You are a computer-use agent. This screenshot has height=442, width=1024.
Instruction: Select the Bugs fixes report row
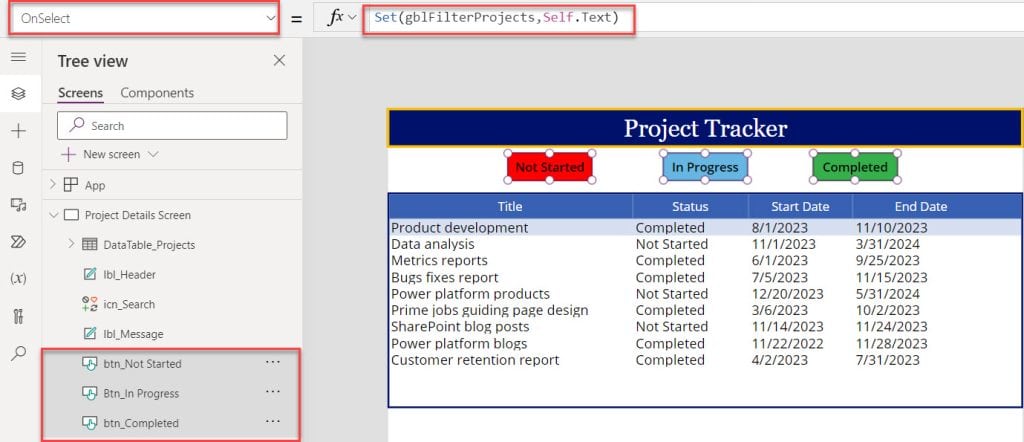click(445, 277)
